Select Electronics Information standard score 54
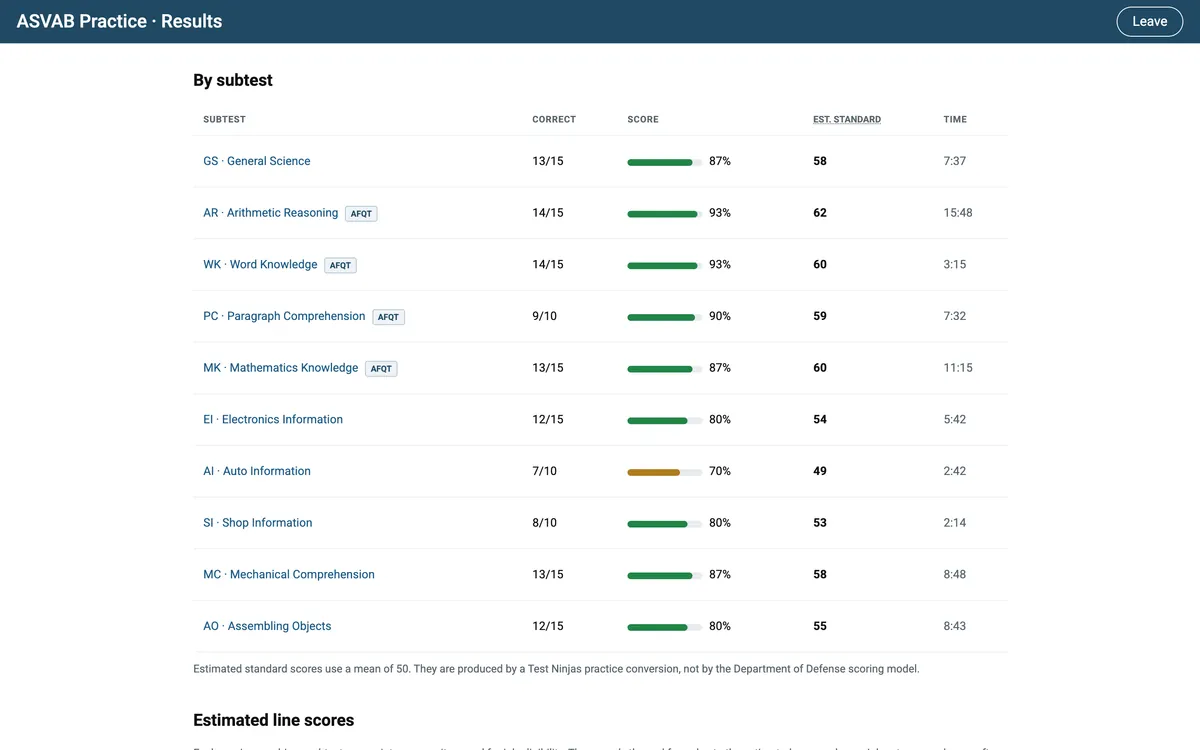1200x750 pixels. click(820, 420)
